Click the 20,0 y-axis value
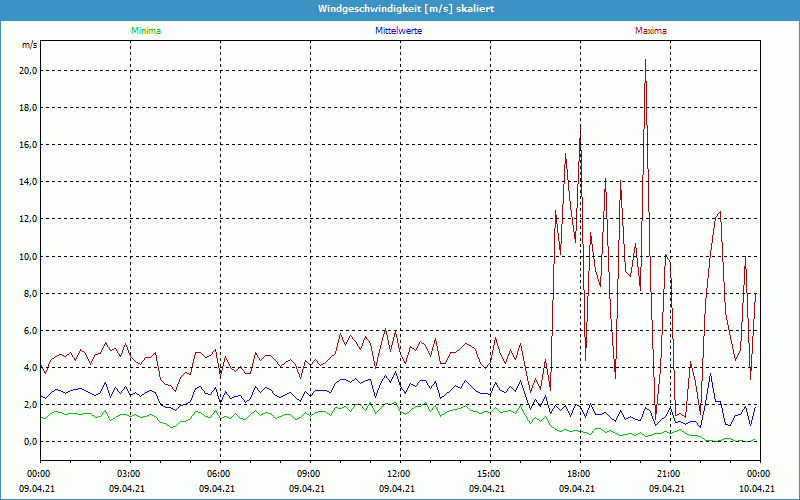The height and width of the screenshot is (500, 800). 28,70
